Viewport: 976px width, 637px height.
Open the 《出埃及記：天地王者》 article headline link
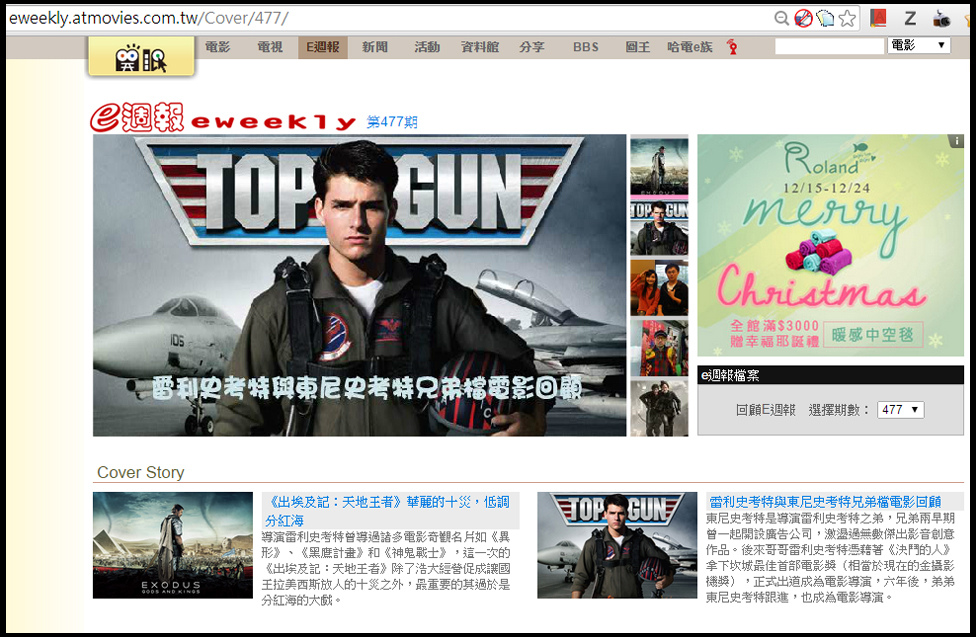click(x=388, y=511)
